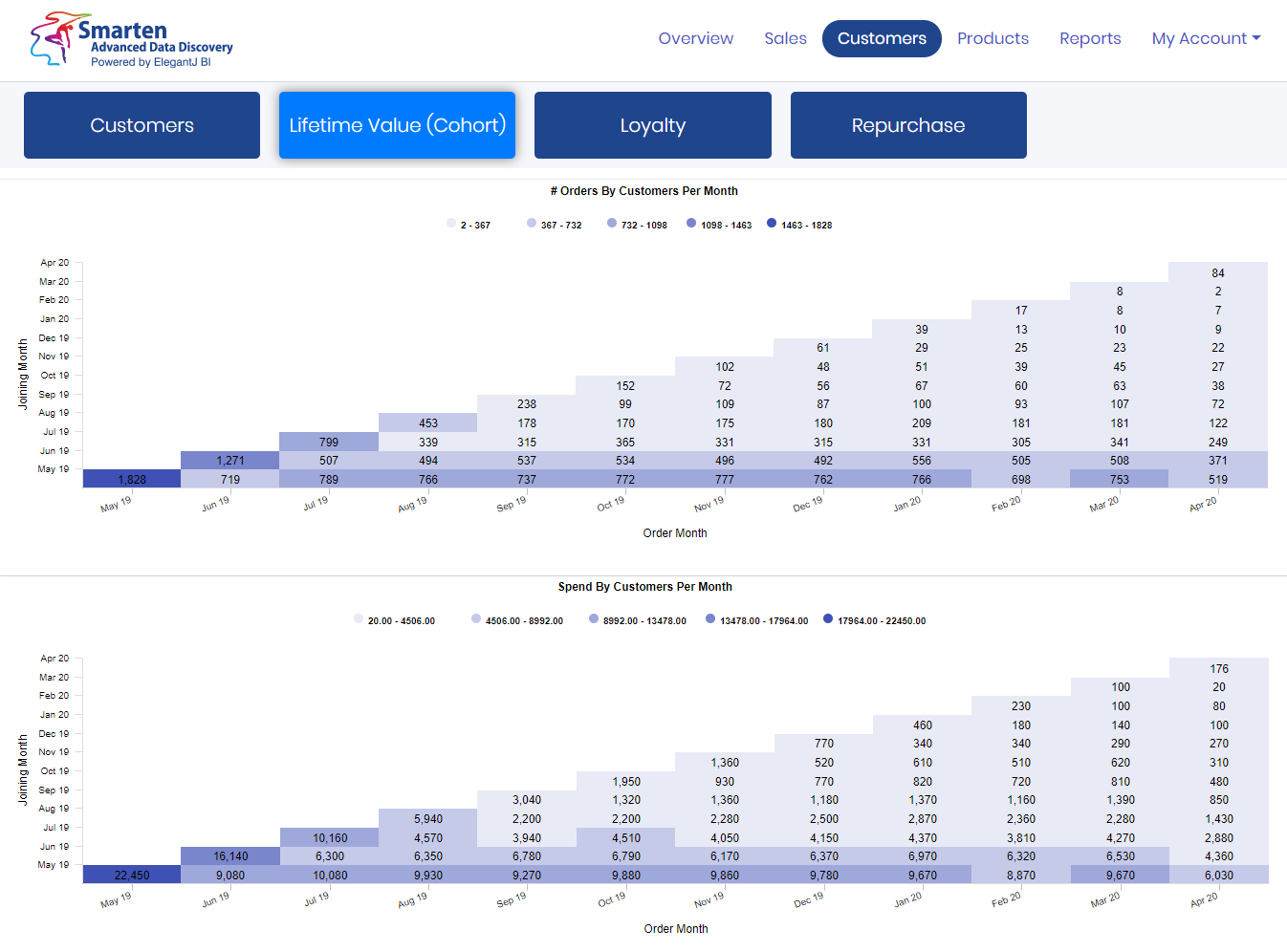The height and width of the screenshot is (952, 1287).
Task: Click the Customers blue tile button
Action: 142,125
